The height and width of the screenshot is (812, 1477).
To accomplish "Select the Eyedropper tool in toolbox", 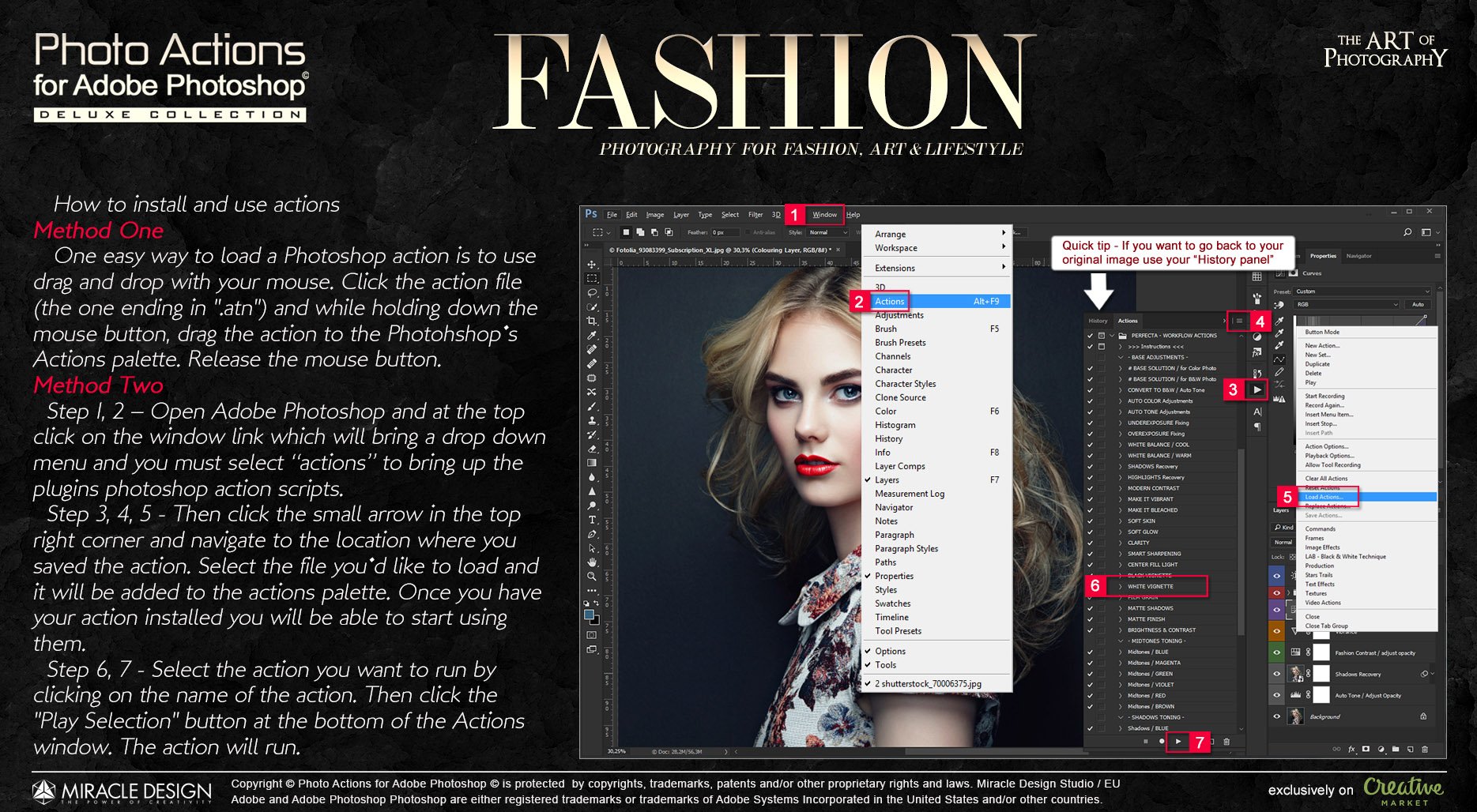I will pos(592,335).
